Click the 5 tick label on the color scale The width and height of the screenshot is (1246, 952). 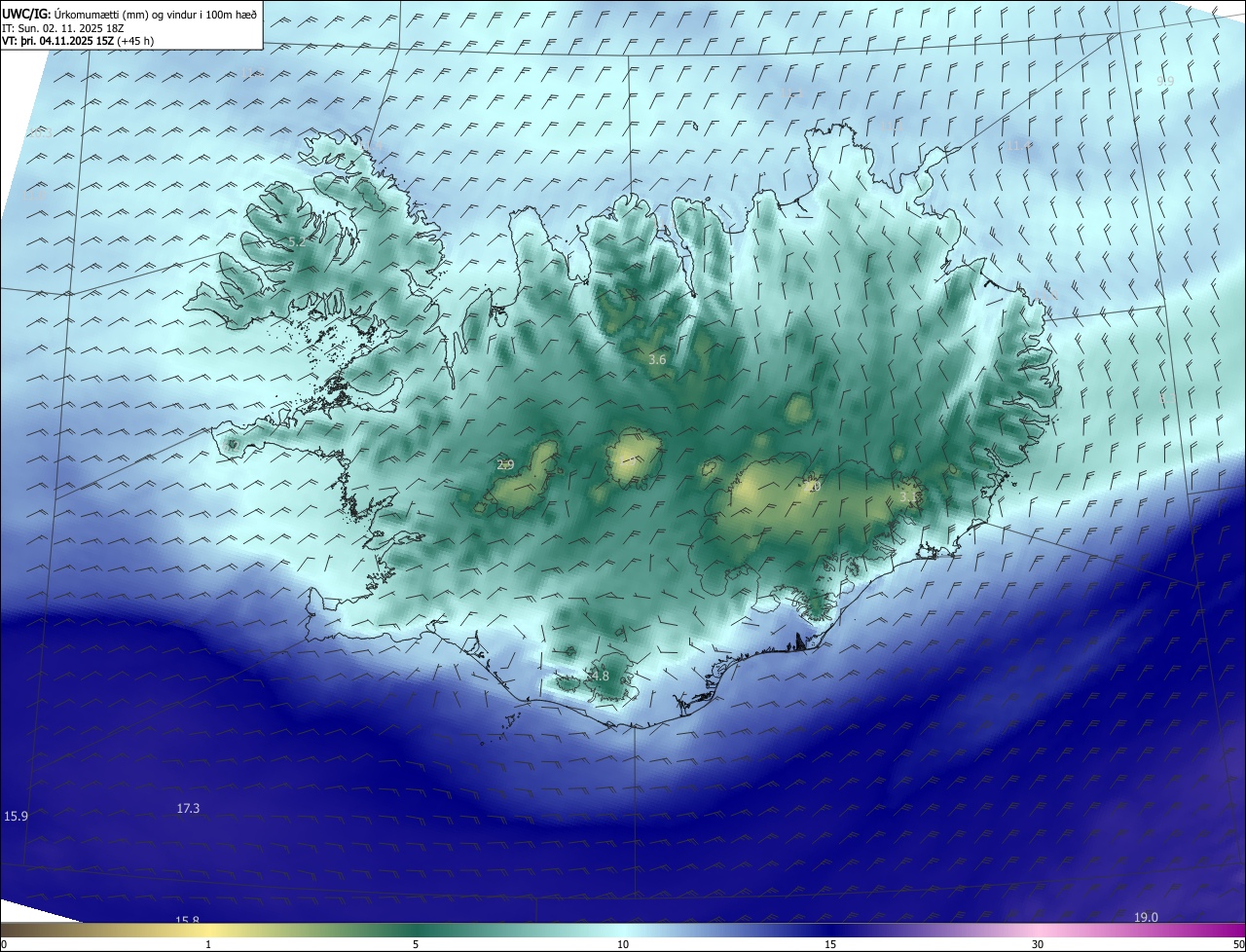pyautogui.click(x=416, y=944)
